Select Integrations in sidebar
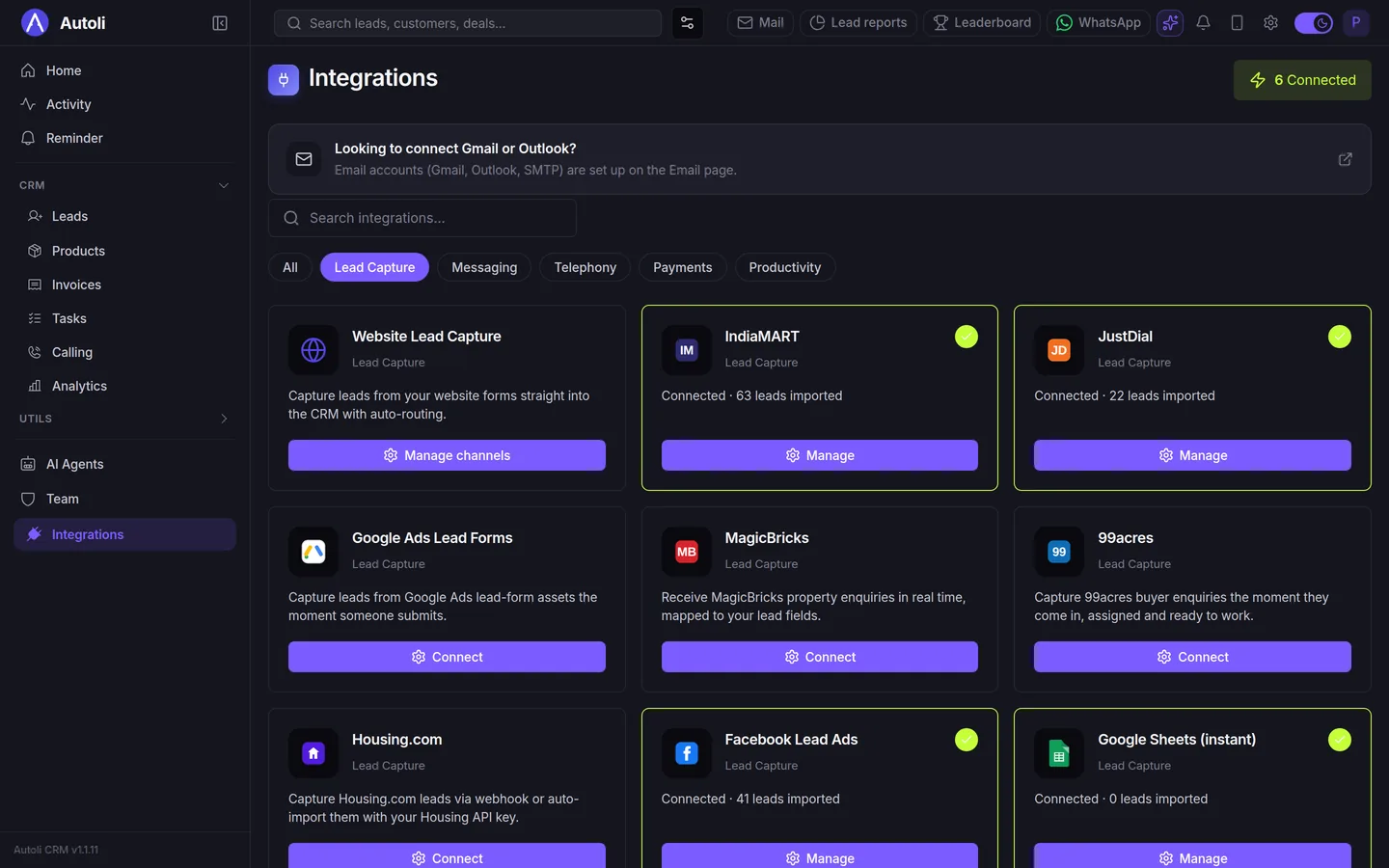Image resolution: width=1389 pixels, height=868 pixels. 124,534
